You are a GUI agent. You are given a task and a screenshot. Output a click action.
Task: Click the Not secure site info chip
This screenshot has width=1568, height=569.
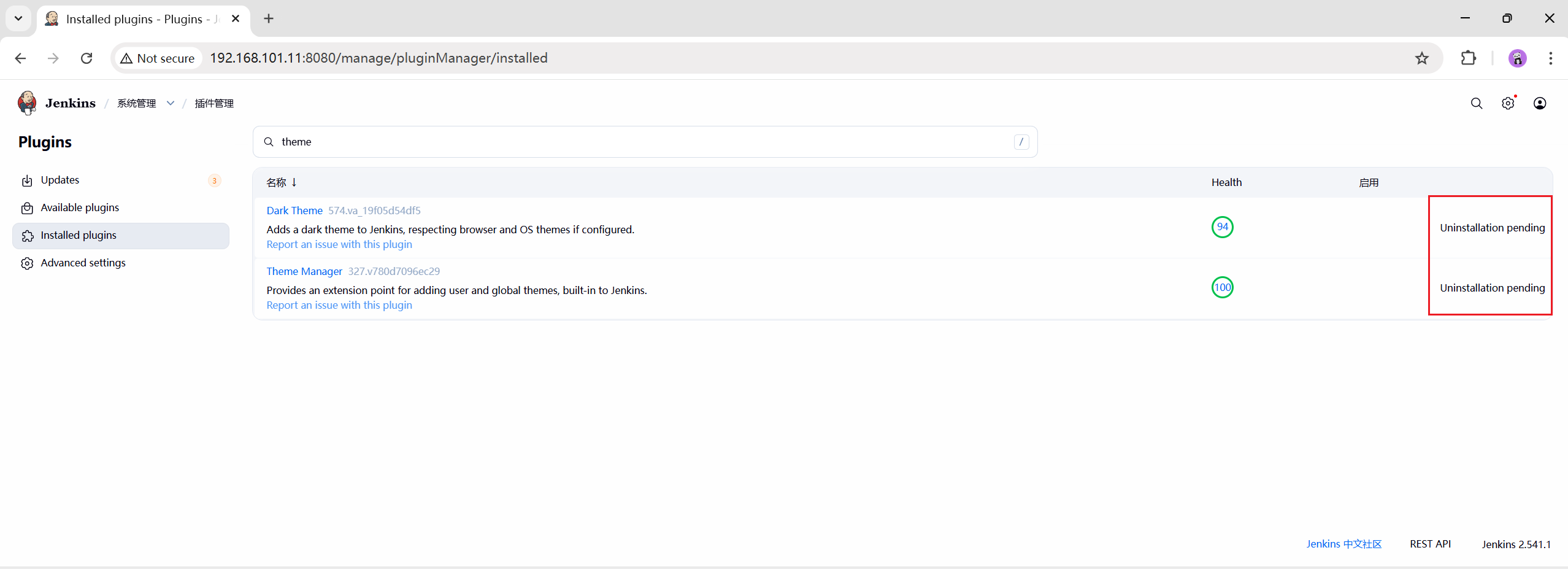158,58
